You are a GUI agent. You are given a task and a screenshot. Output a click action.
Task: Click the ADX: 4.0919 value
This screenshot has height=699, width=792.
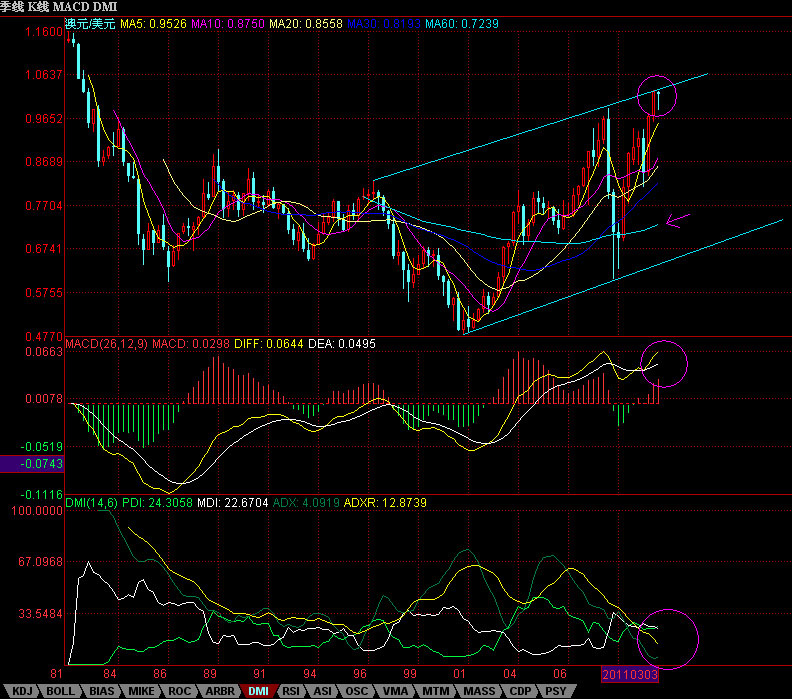point(306,503)
